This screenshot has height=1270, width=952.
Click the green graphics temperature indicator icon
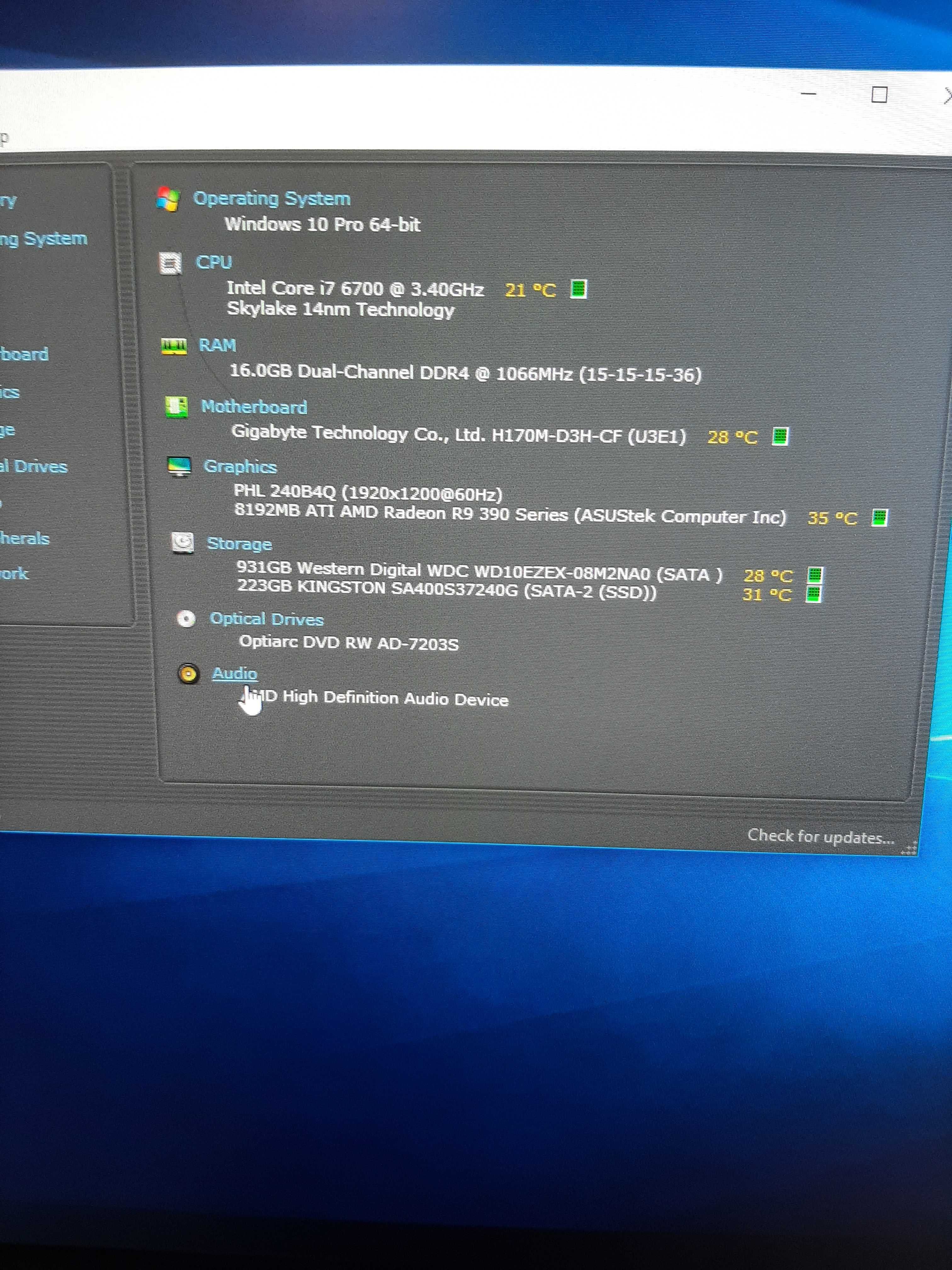coord(879,517)
